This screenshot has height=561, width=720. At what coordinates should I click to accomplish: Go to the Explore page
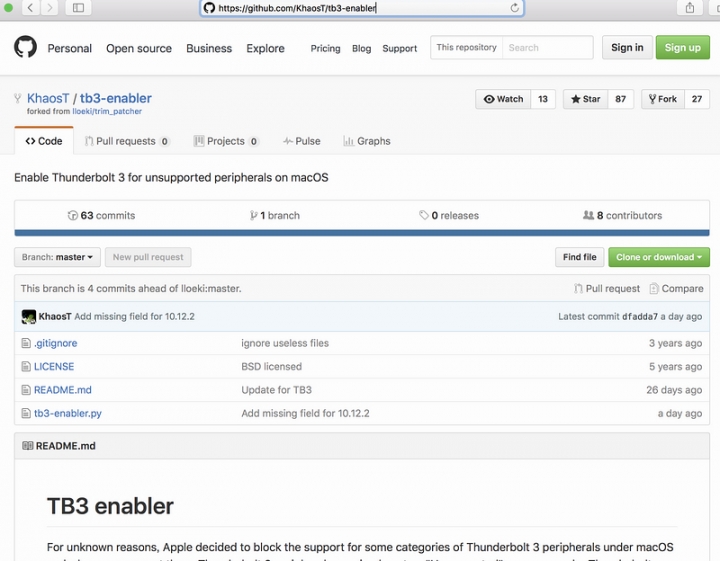[x=265, y=48]
